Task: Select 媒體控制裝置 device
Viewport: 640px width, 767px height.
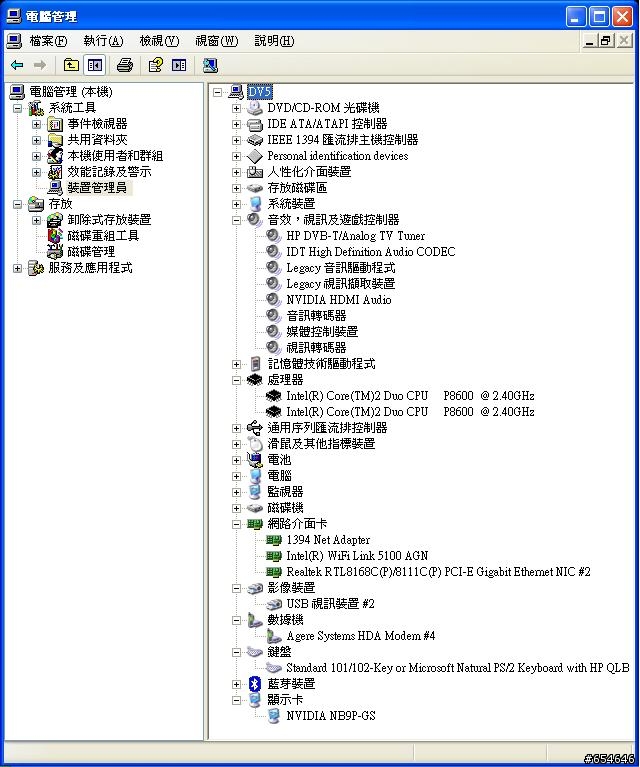Action: (x=322, y=332)
